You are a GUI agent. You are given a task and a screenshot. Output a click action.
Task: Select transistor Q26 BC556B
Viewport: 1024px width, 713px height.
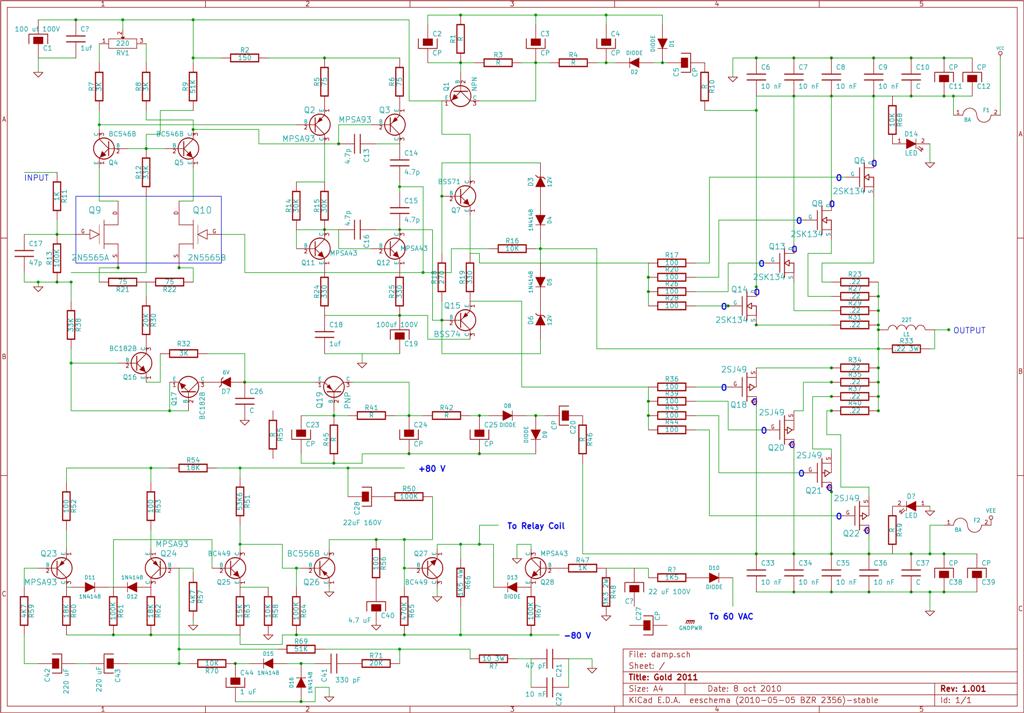(x=325, y=568)
